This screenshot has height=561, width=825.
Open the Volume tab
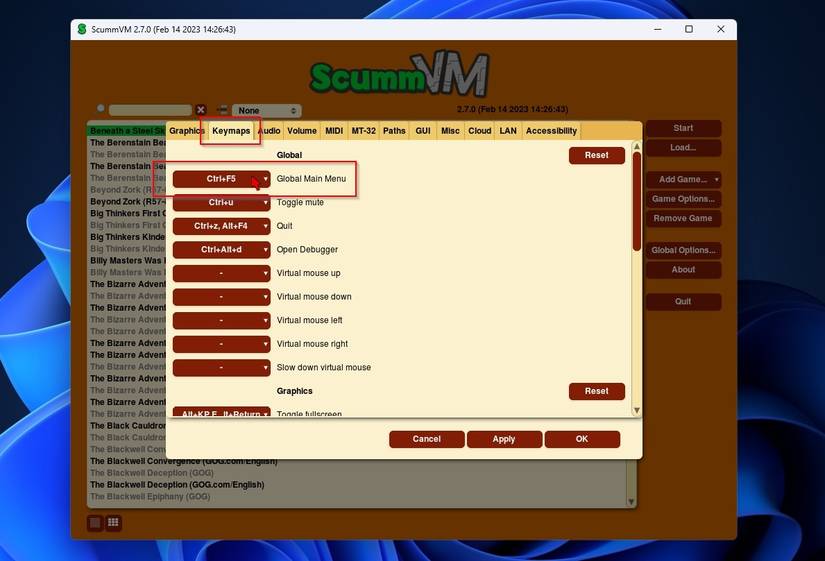click(x=301, y=131)
